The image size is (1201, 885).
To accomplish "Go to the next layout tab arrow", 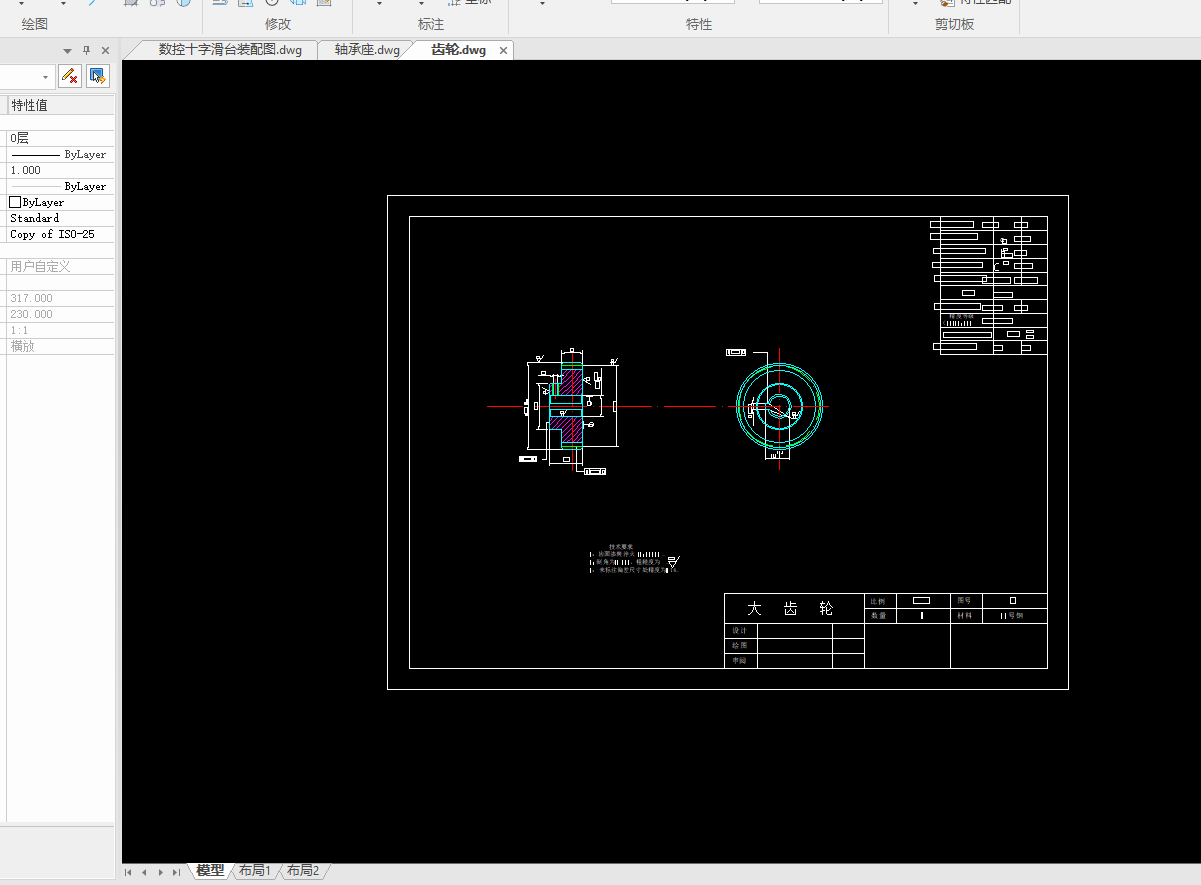I will point(160,872).
